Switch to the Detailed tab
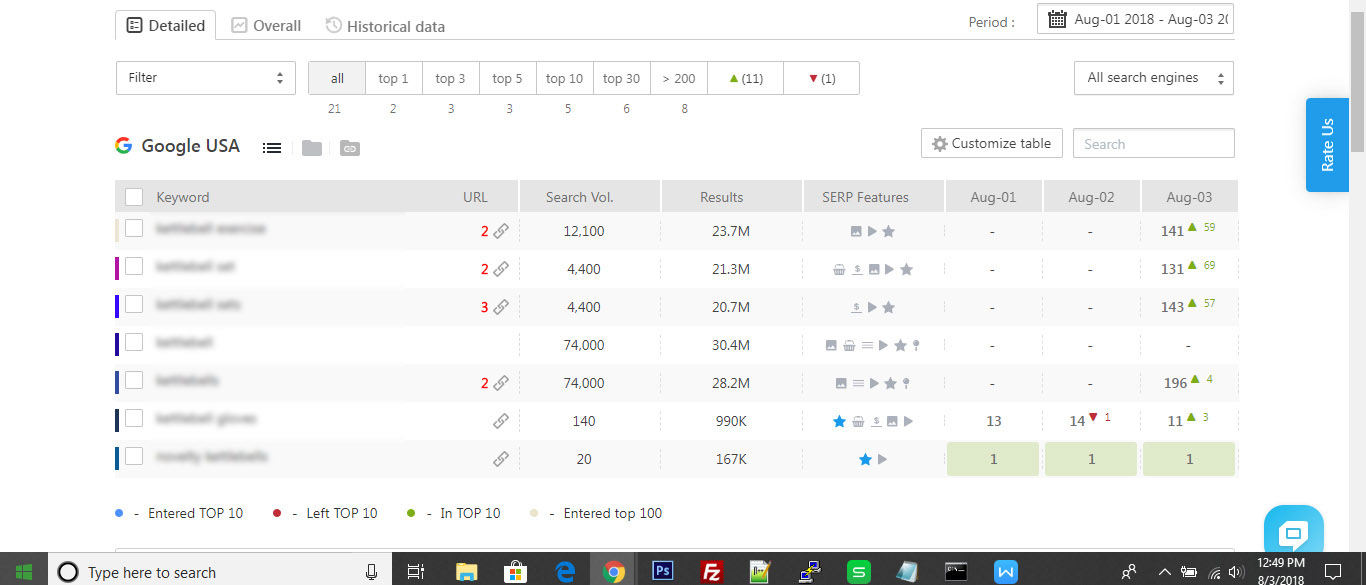Image resolution: width=1366 pixels, height=585 pixels. (167, 26)
